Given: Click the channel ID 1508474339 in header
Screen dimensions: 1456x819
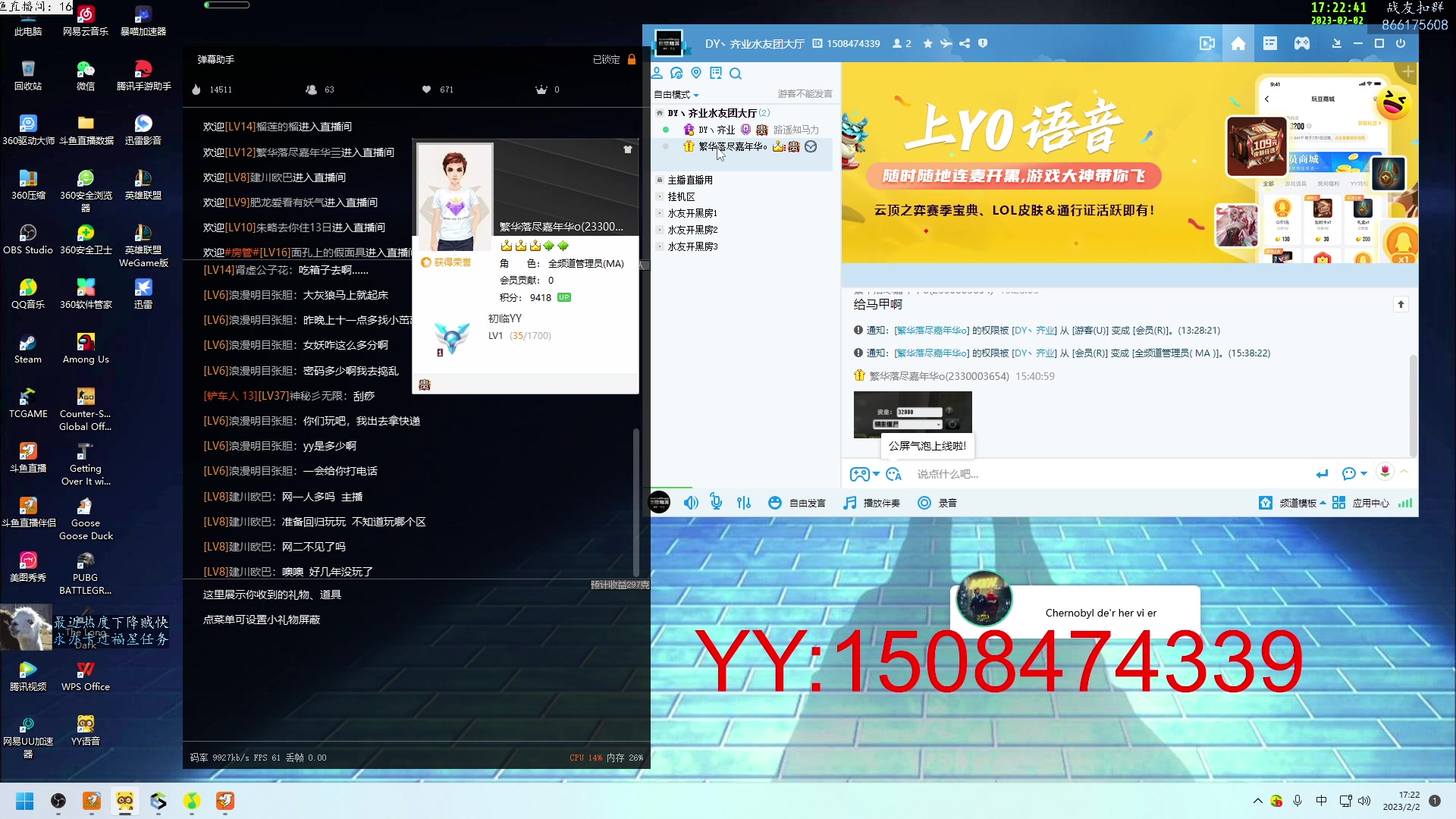Looking at the screenshot, I should 853,44.
